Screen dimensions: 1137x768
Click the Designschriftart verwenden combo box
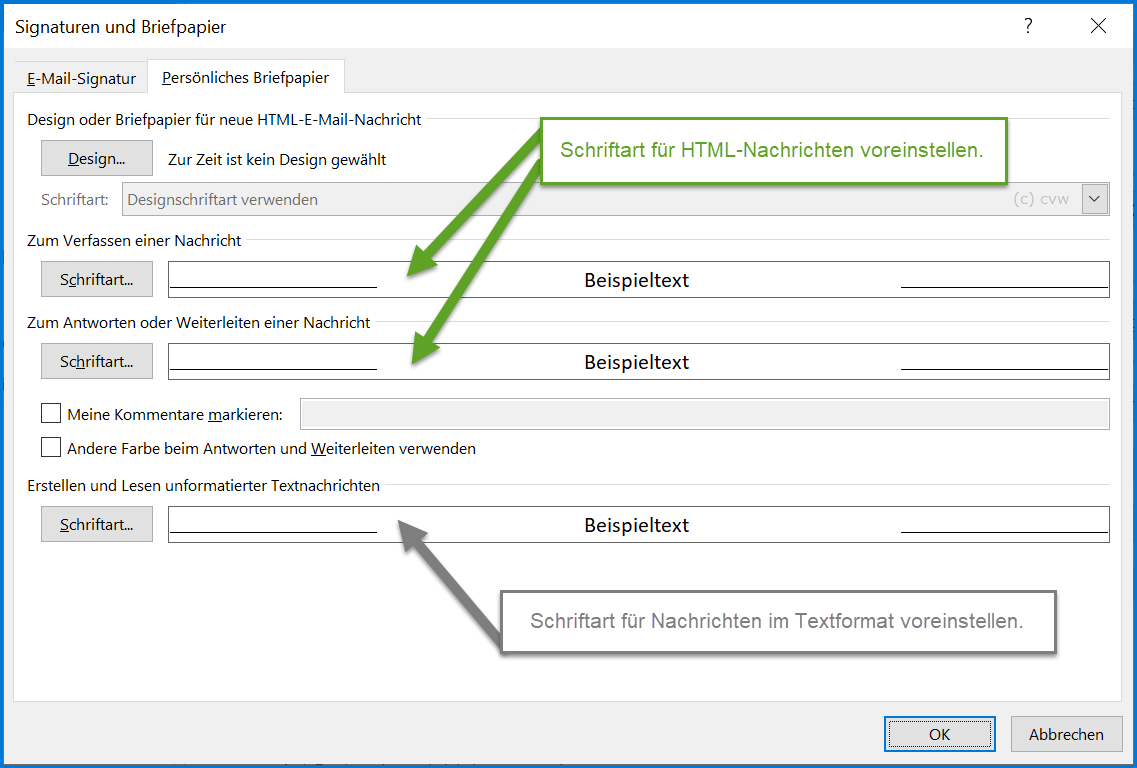tap(616, 199)
